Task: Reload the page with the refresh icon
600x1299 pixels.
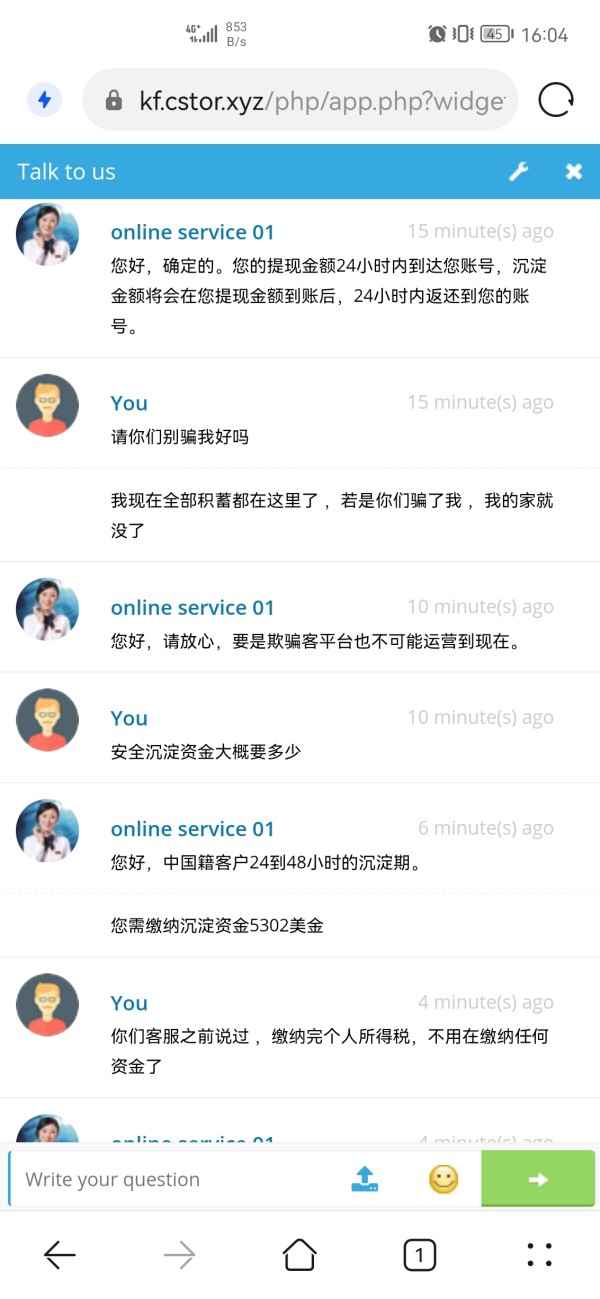Action: 556,100
